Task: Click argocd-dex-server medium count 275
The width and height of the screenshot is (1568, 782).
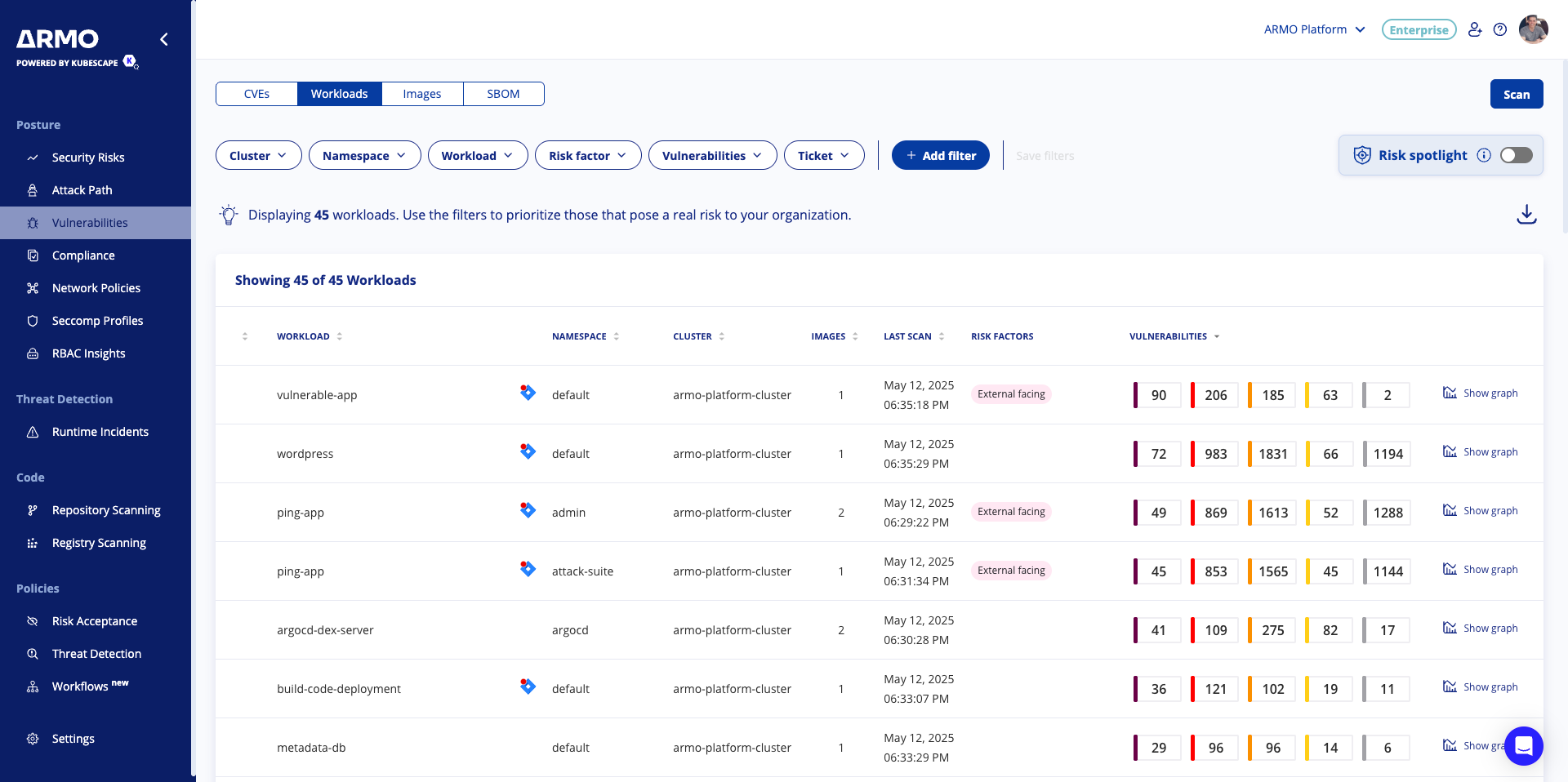Action: pos(1272,630)
